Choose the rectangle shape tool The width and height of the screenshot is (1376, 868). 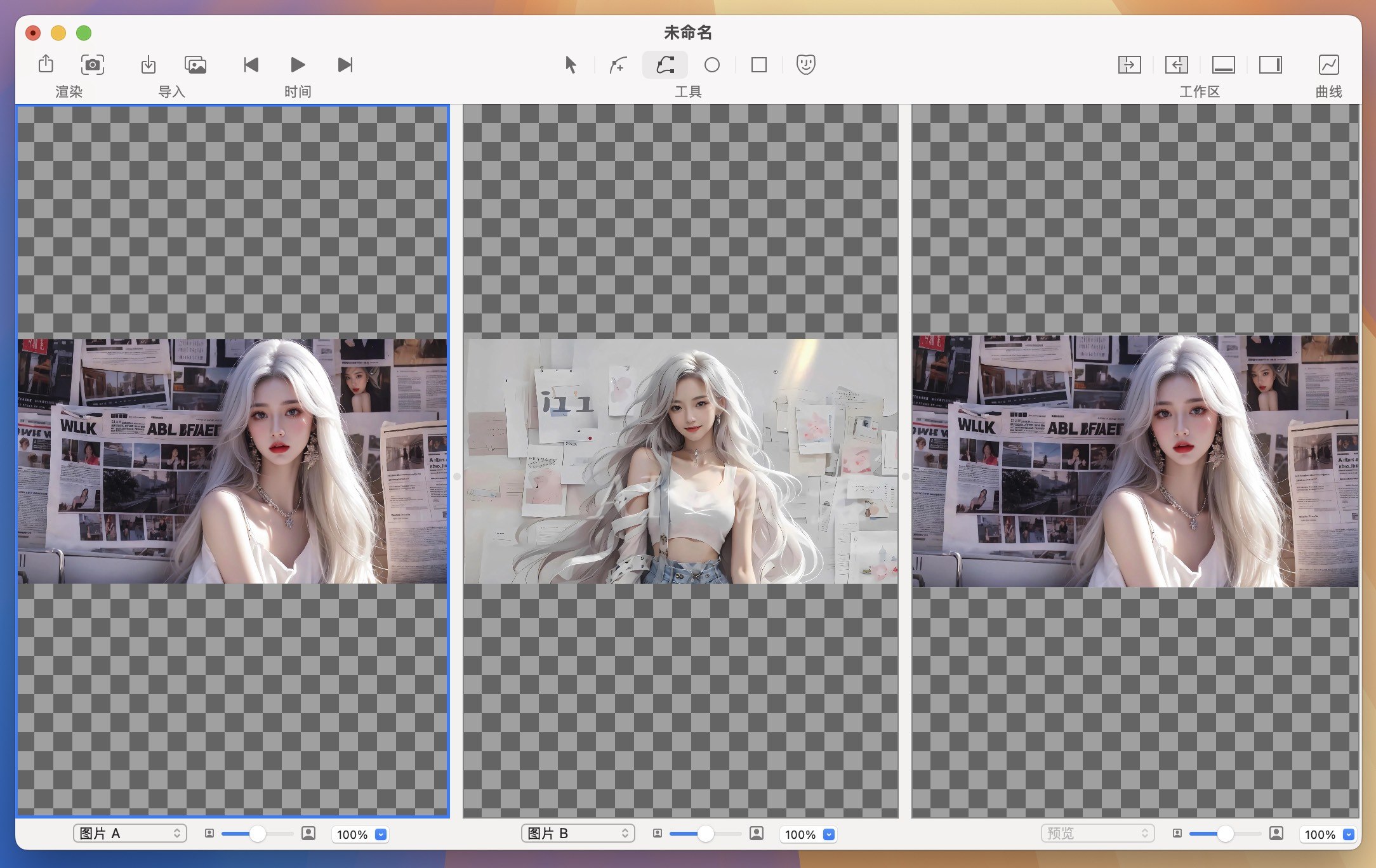(x=759, y=65)
